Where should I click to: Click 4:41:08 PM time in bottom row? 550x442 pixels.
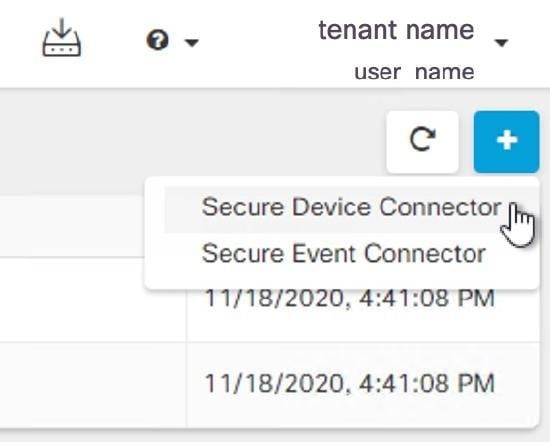(427, 383)
